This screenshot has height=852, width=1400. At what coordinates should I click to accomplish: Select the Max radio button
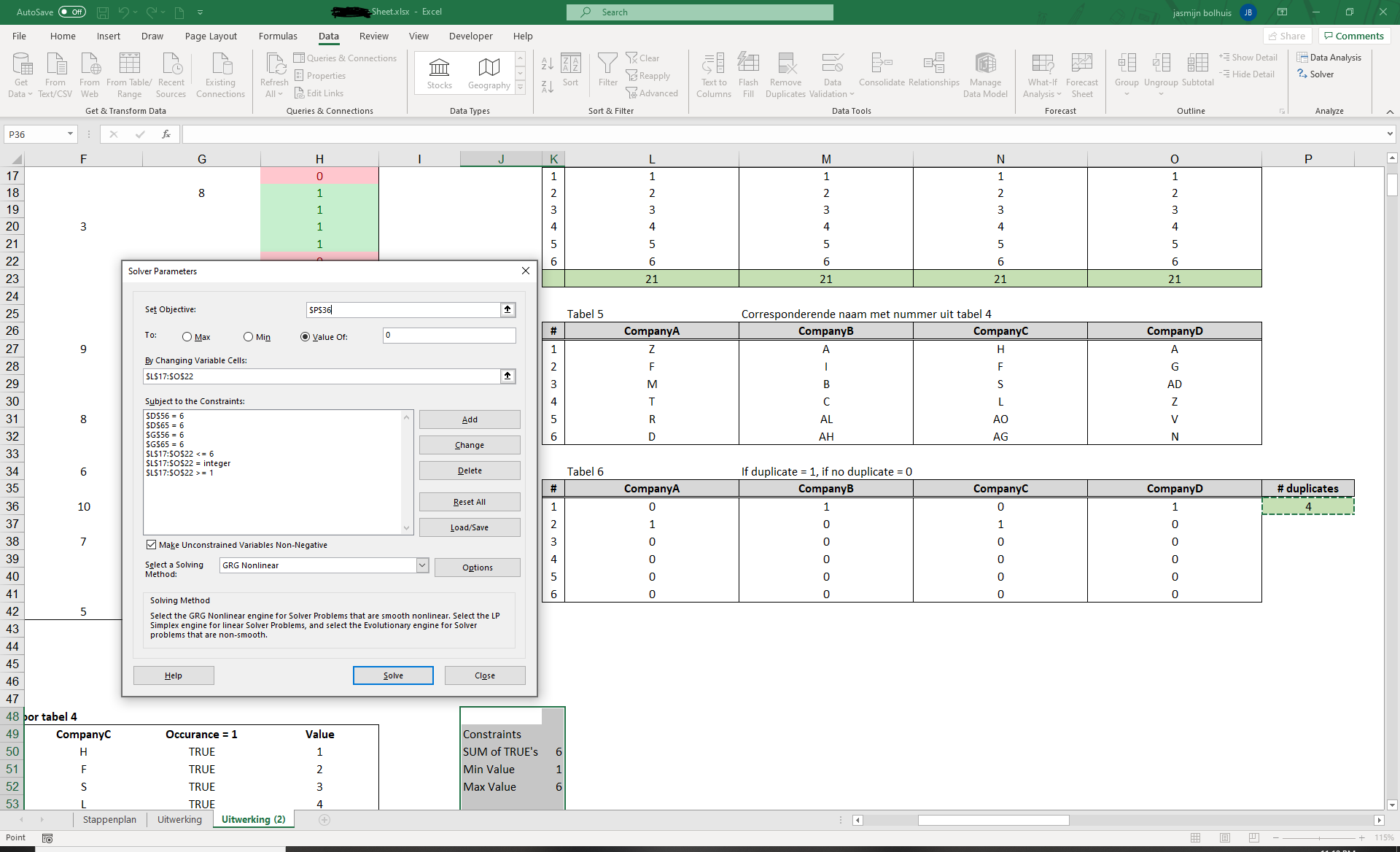[187, 337]
